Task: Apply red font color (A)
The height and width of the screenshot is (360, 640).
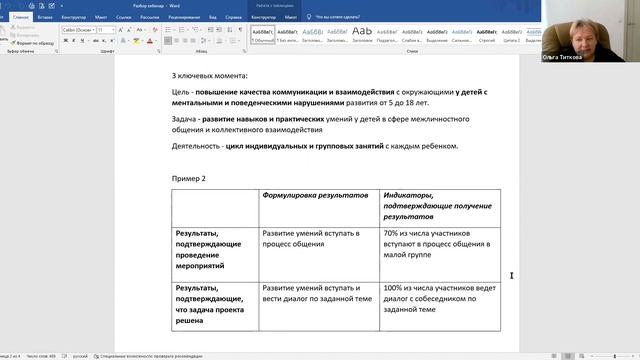Action: pos(150,41)
